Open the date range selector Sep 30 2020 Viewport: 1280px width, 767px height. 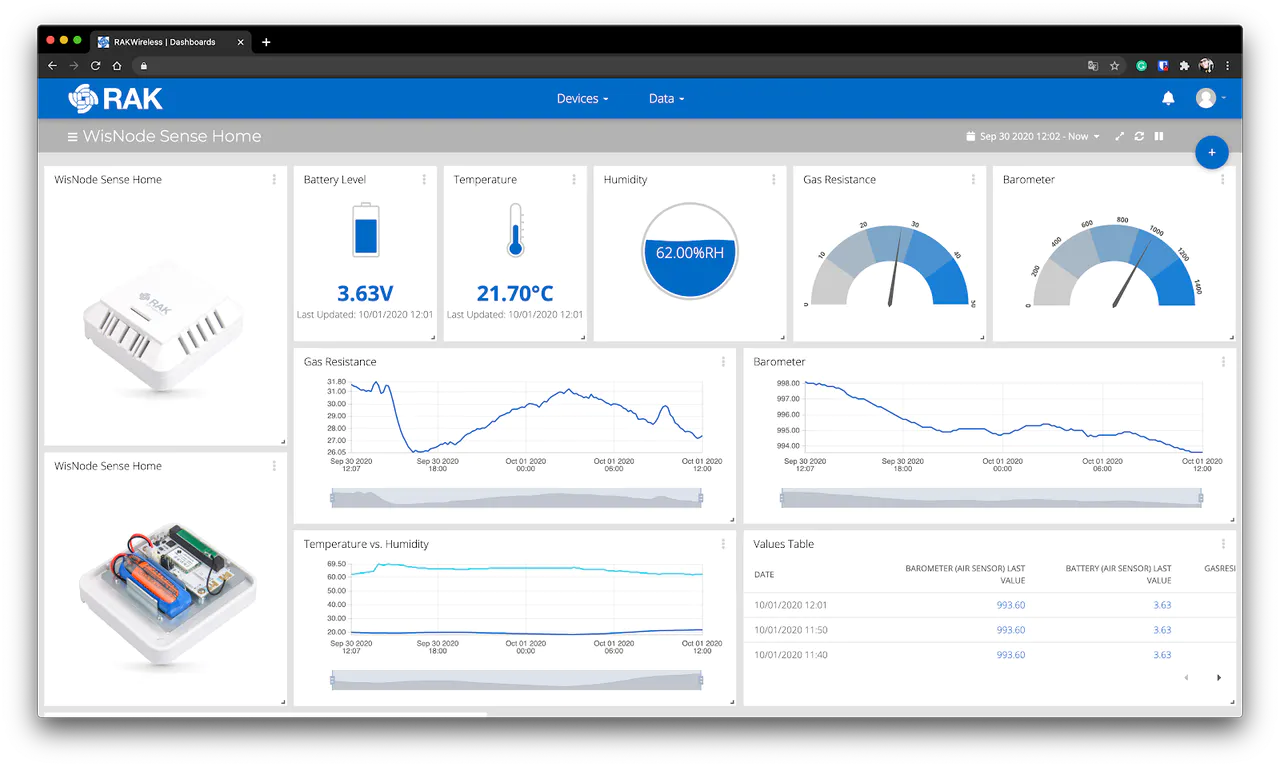pos(1033,136)
